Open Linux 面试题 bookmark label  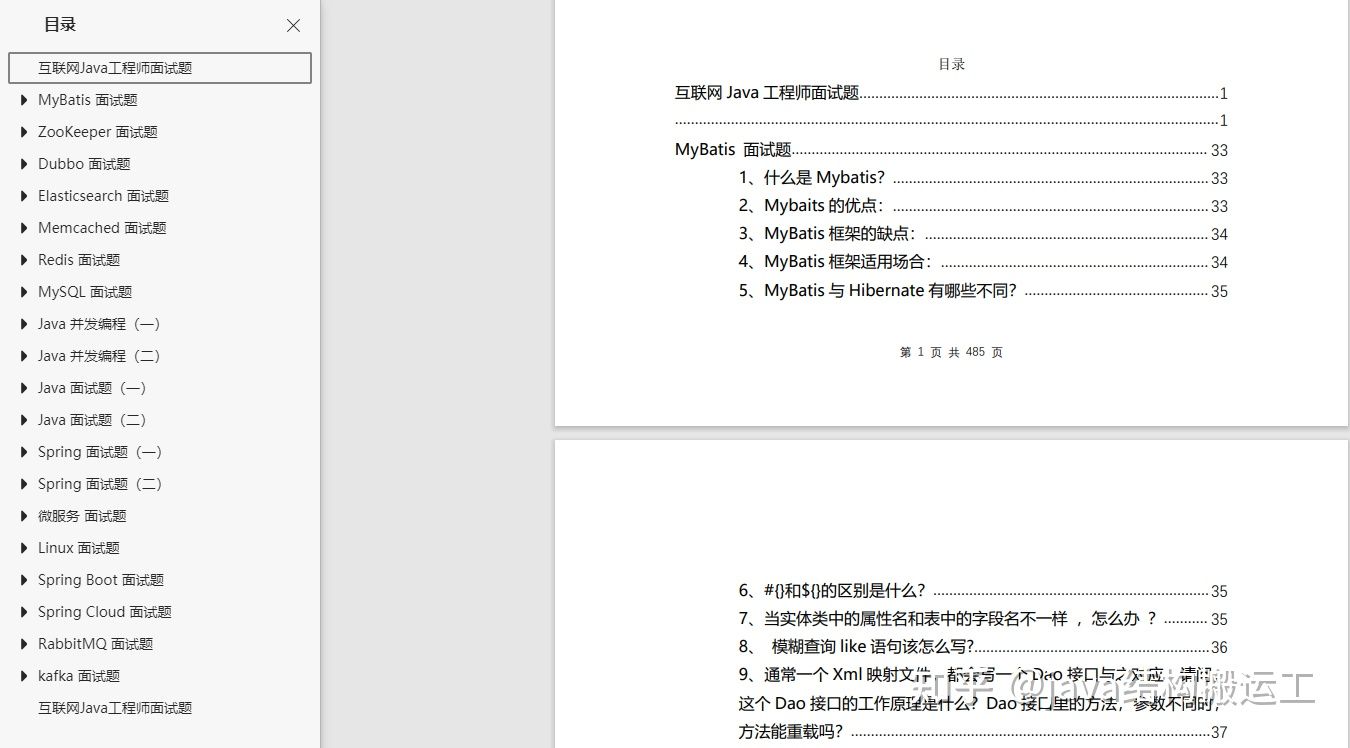(x=79, y=548)
